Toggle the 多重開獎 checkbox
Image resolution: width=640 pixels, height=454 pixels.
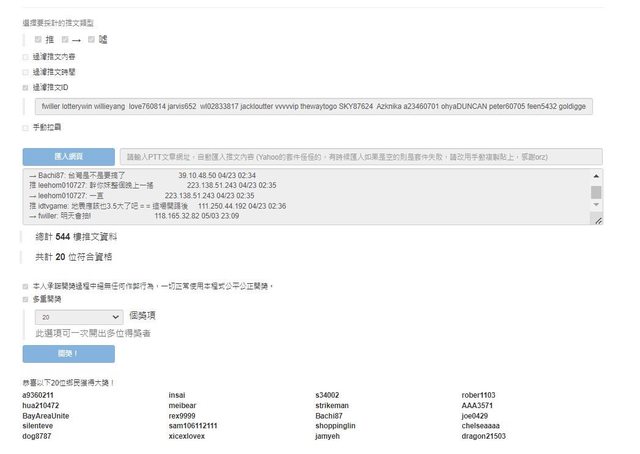coord(26,298)
